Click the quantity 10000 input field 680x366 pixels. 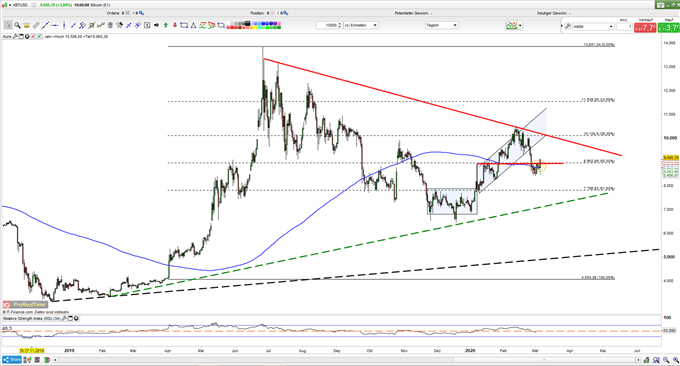pyautogui.click(x=327, y=25)
